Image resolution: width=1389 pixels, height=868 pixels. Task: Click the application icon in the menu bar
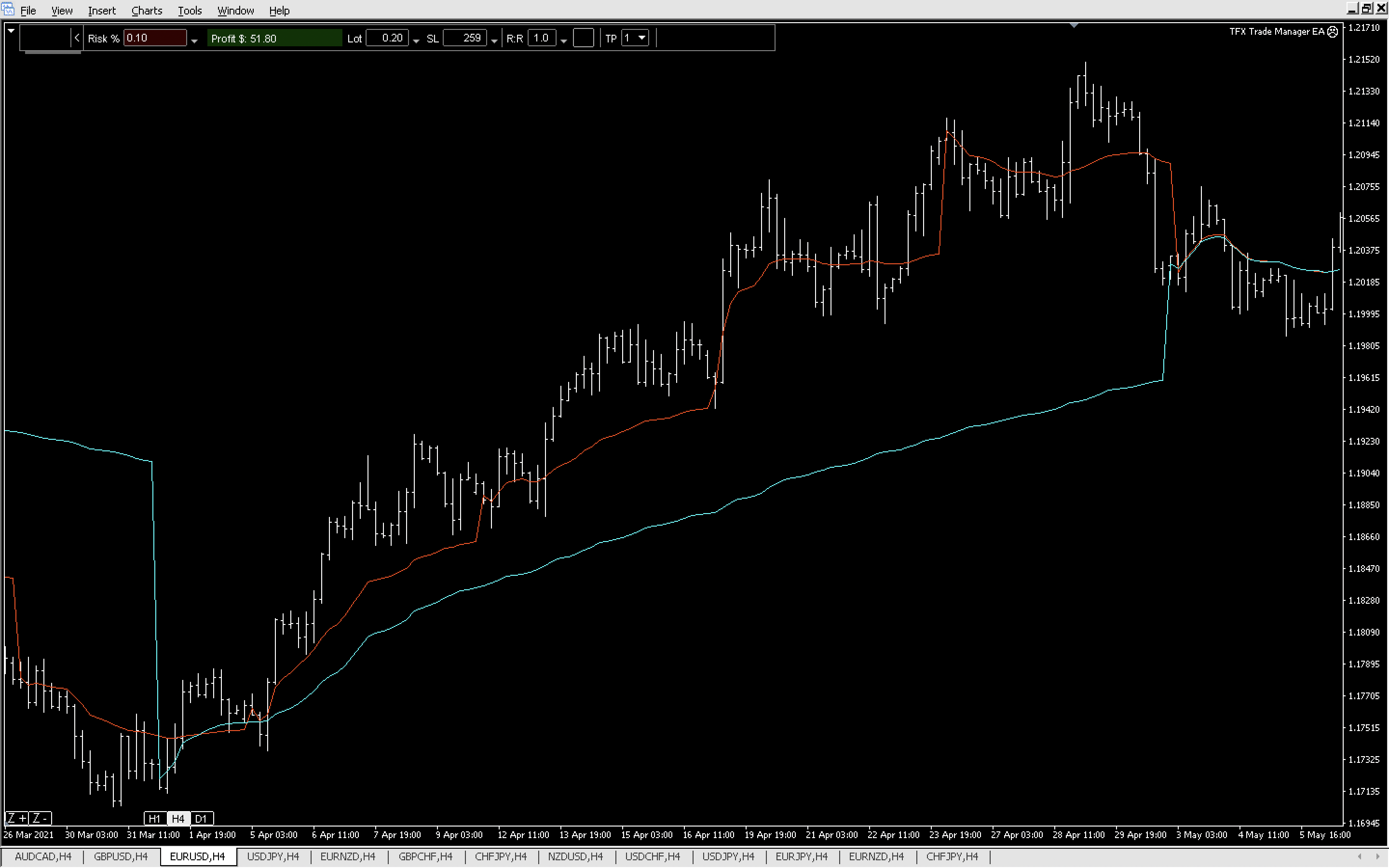[8, 10]
